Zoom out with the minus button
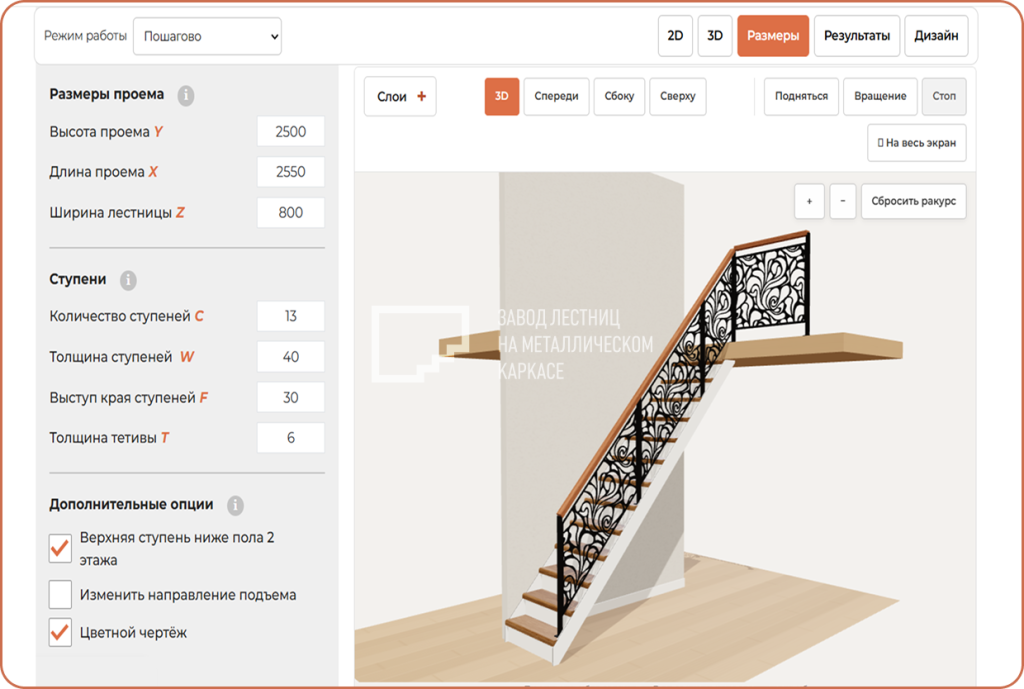 pos(842,201)
